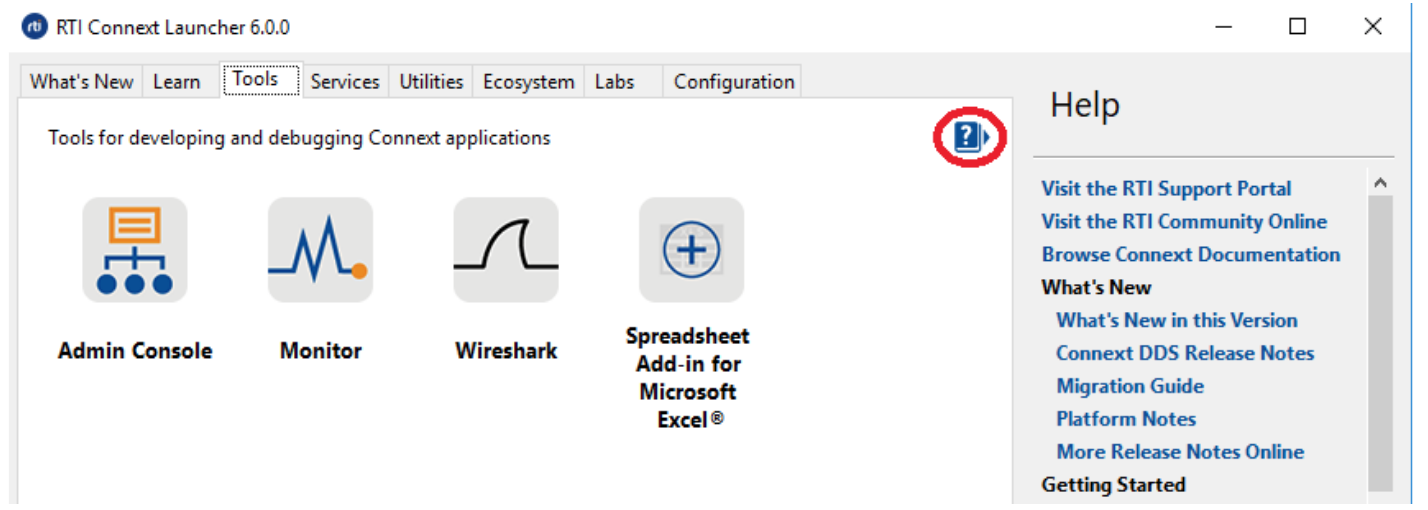Switch to the What's New tab
Viewport: 1428px width, 510px height.
[x=81, y=82]
